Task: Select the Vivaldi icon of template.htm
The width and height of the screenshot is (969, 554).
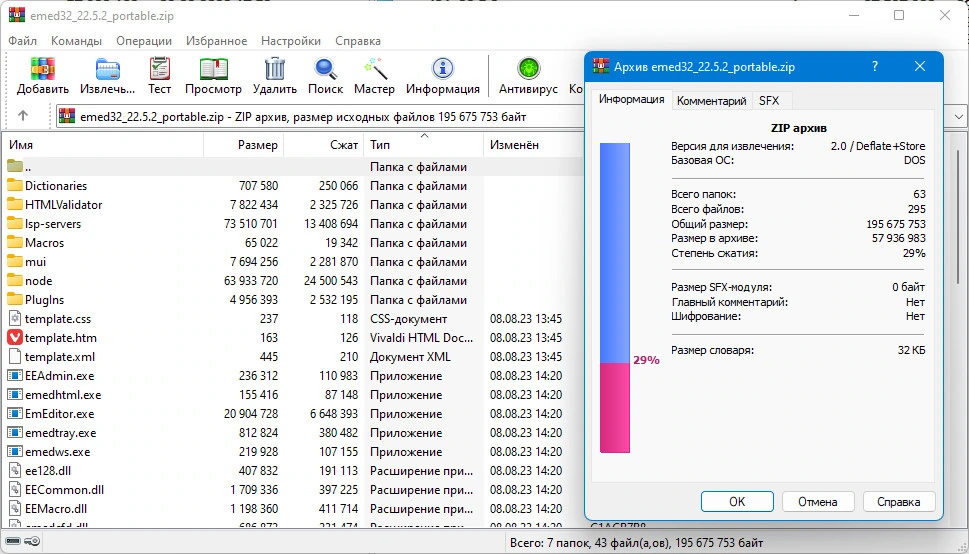Action: click(15, 338)
